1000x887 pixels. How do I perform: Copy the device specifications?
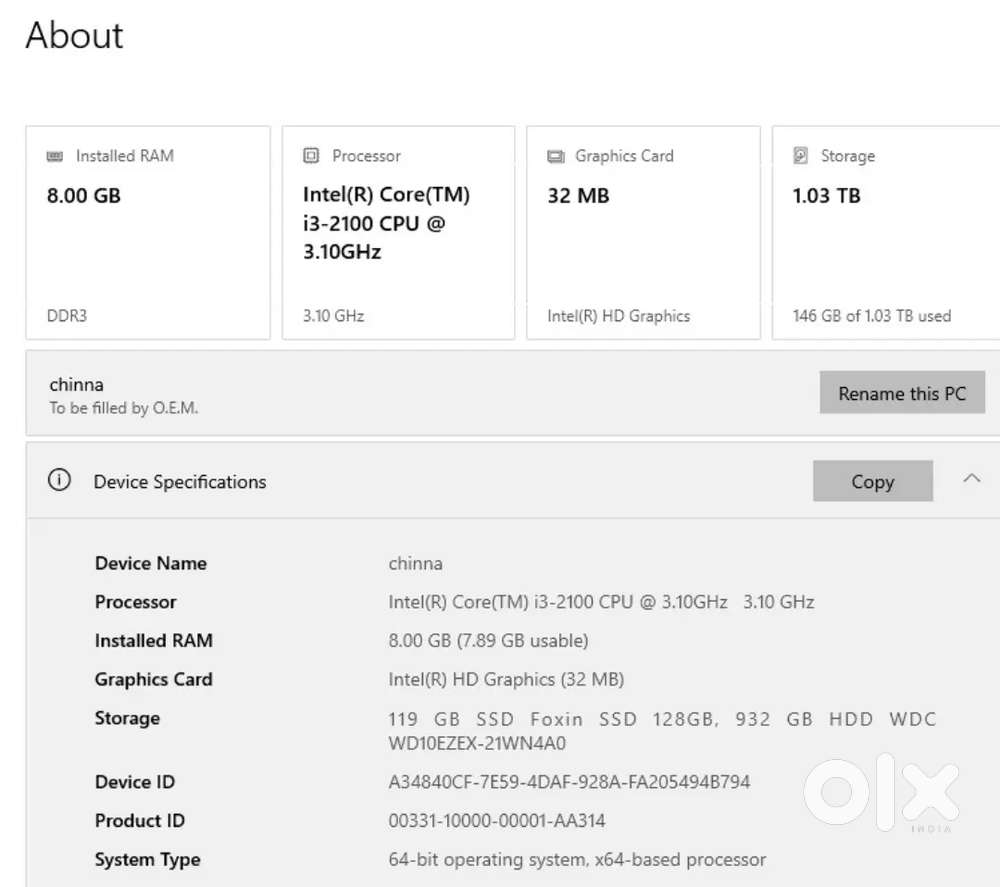[x=872, y=482]
